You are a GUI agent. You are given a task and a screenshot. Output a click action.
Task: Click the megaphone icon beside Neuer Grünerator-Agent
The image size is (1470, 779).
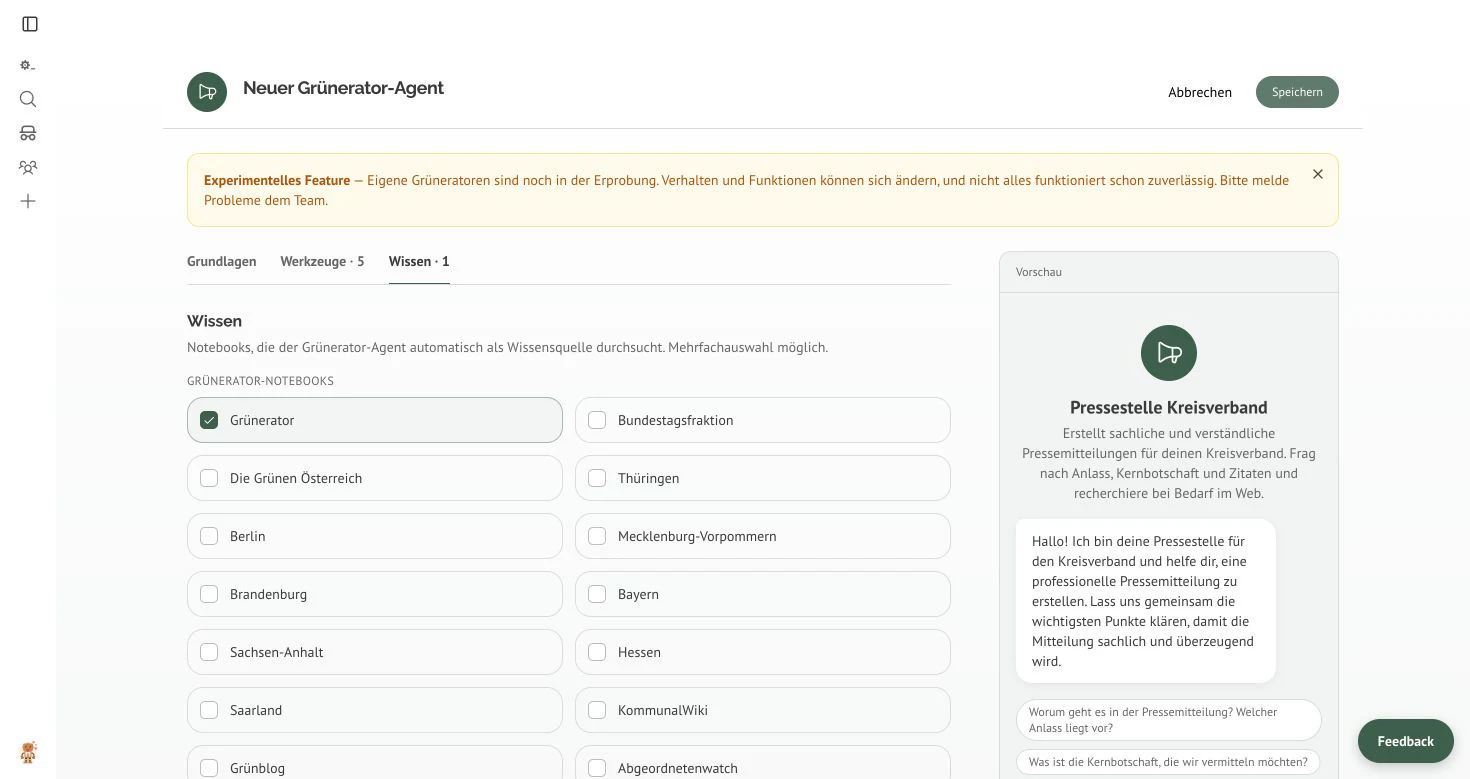(207, 92)
